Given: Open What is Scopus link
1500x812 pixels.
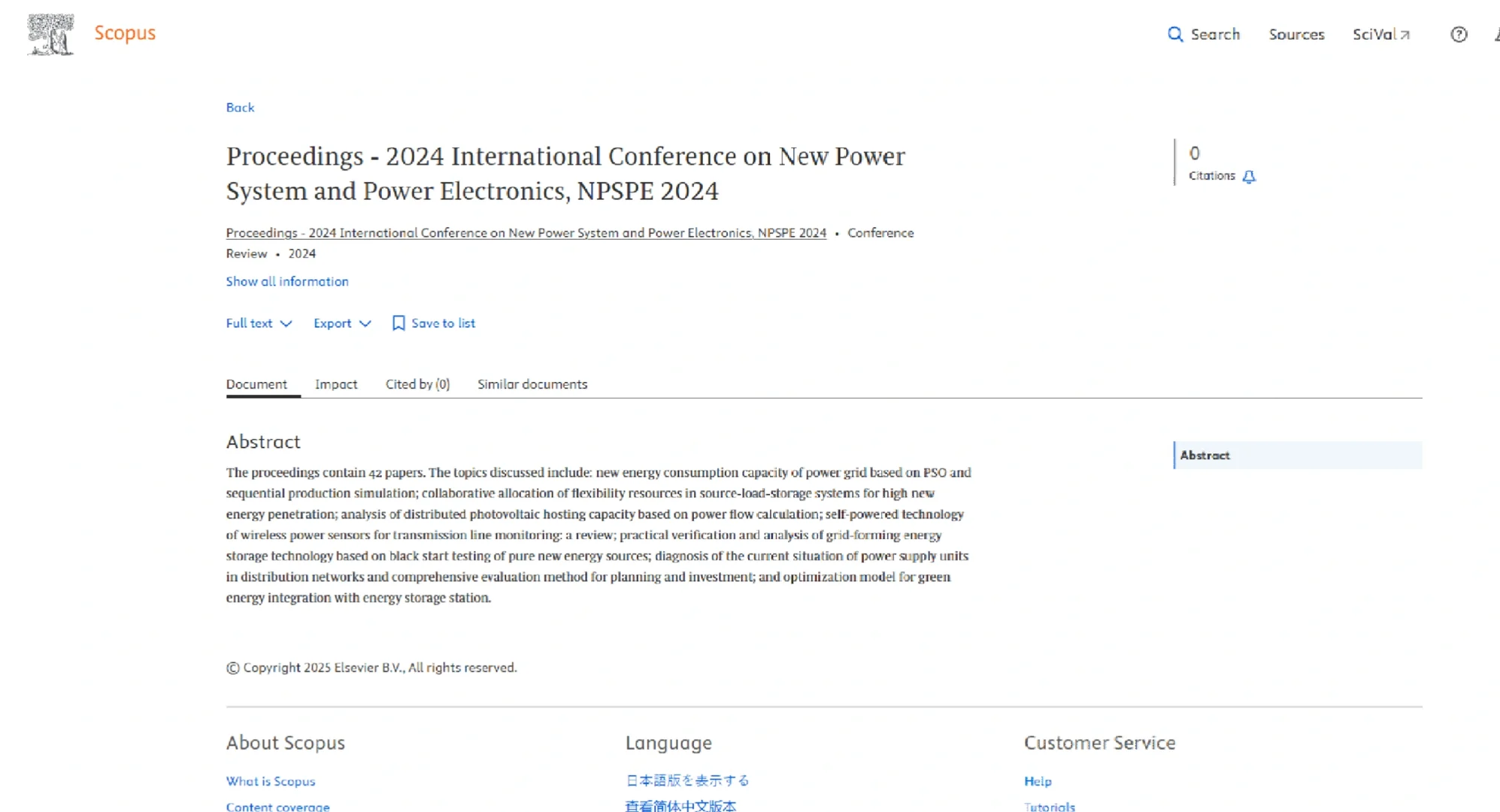Looking at the screenshot, I should point(271,781).
